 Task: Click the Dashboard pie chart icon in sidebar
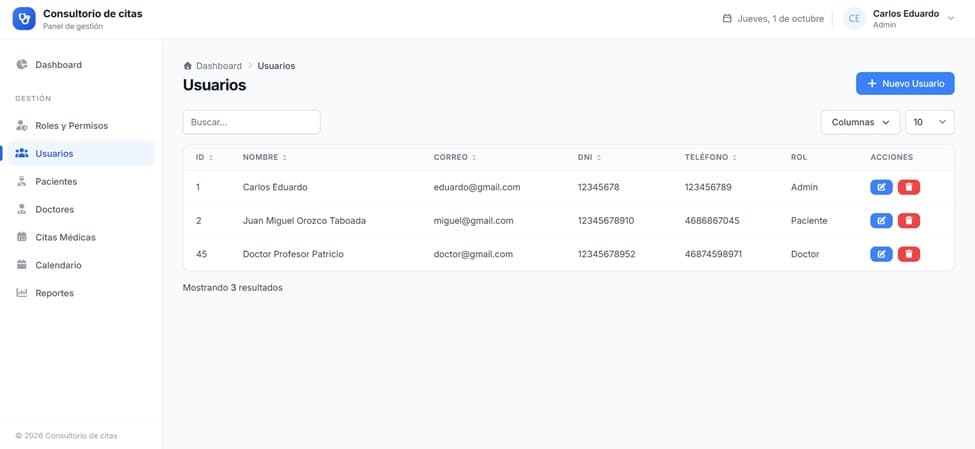click(22, 65)
